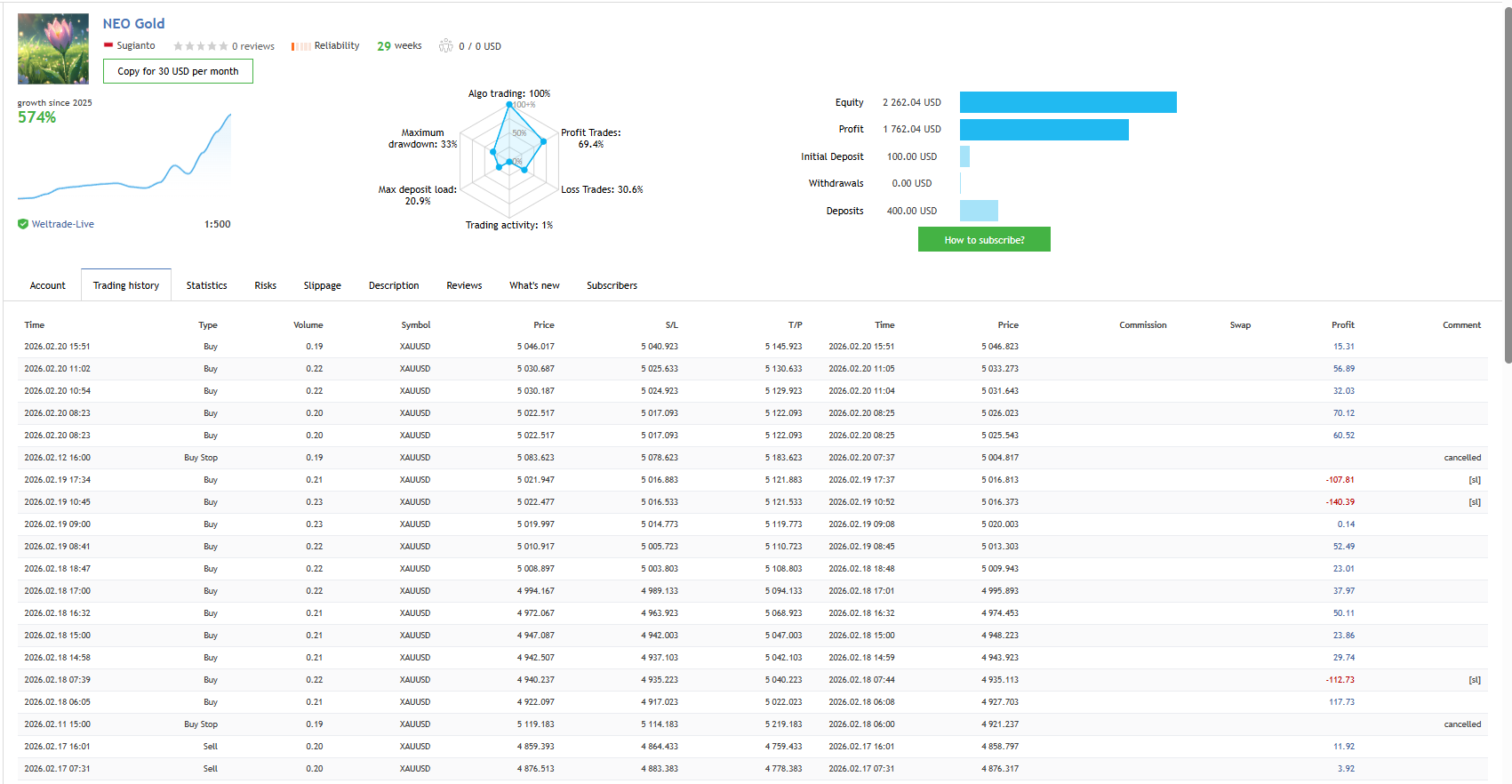Viewport: 1512px width, 784px height.
Task: Open the Statistics tab
Action: (206, 285)
